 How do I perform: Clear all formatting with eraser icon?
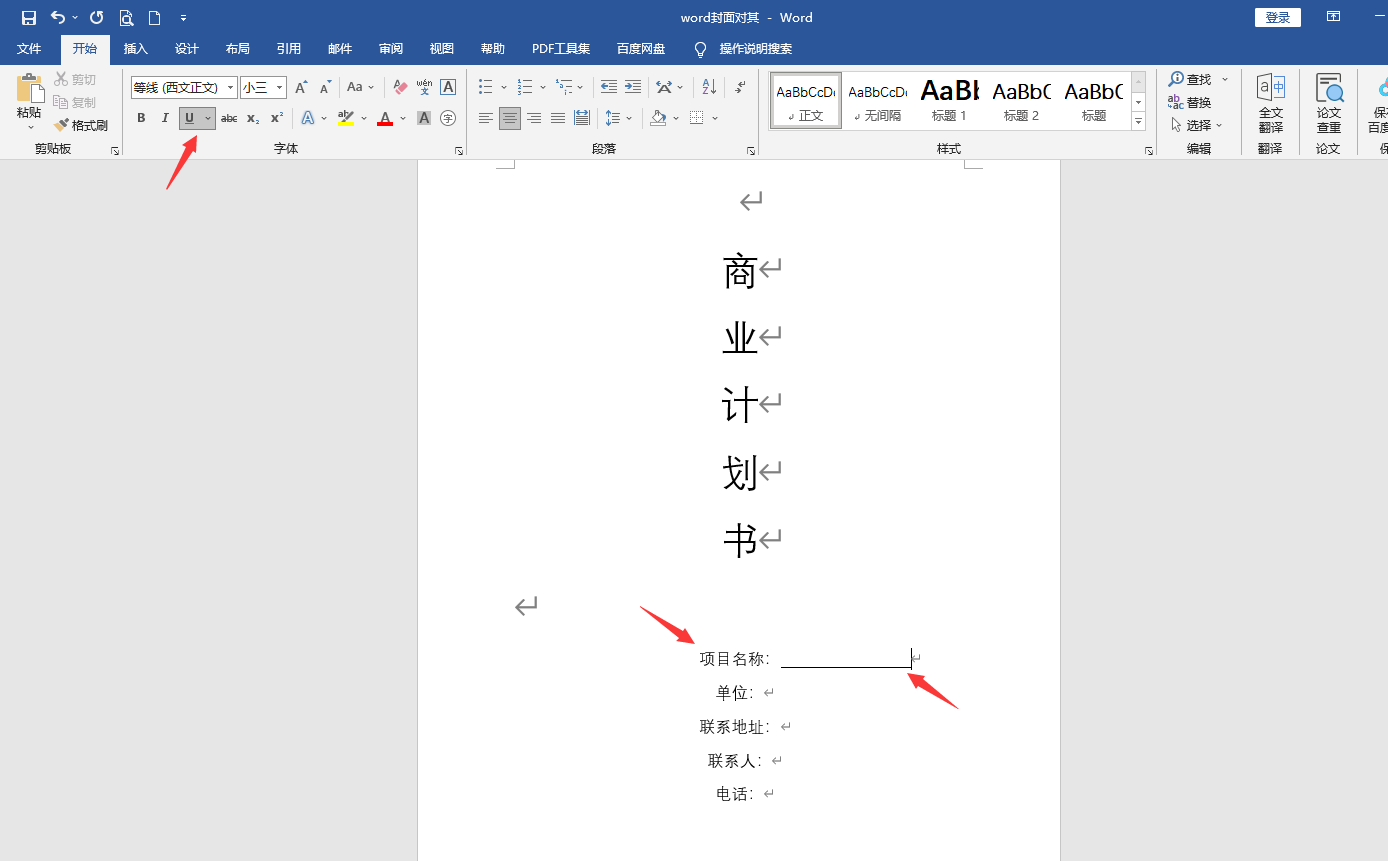[400, 88]
